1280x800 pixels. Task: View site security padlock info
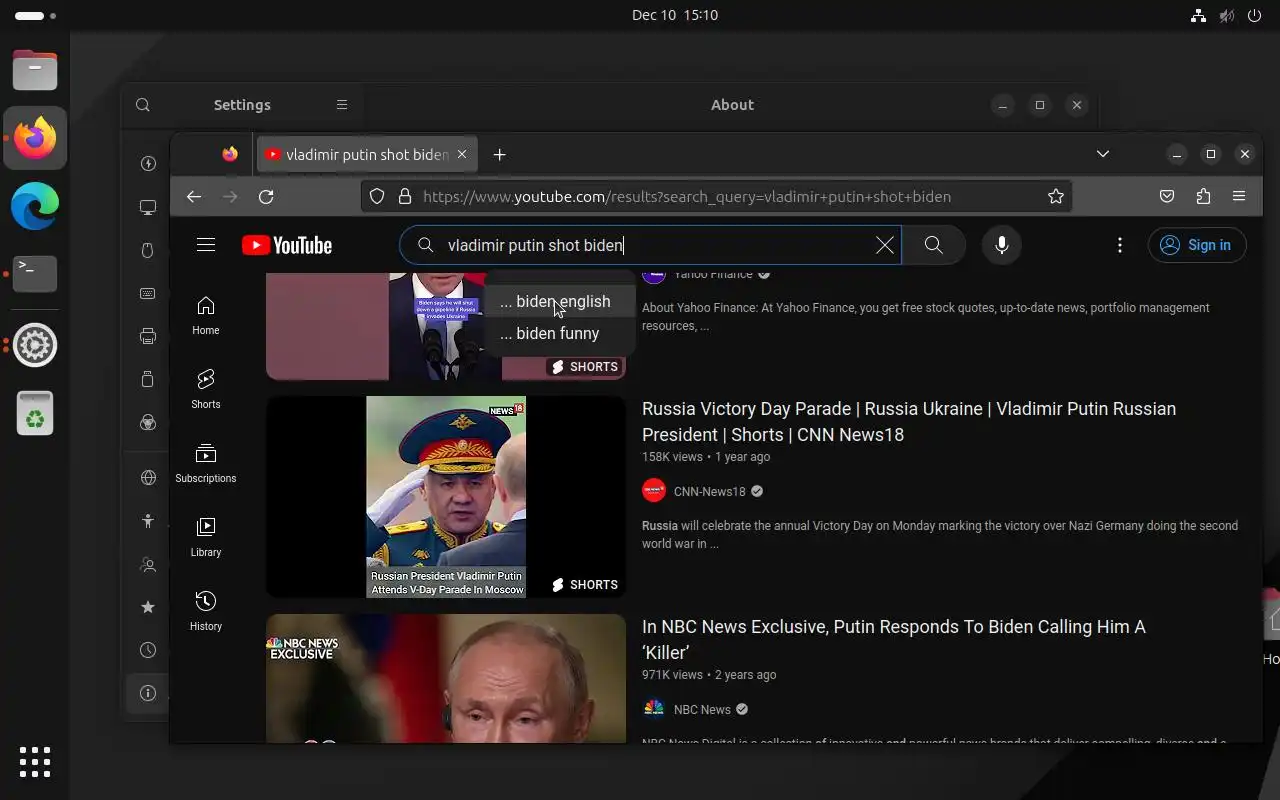point(405,197)
